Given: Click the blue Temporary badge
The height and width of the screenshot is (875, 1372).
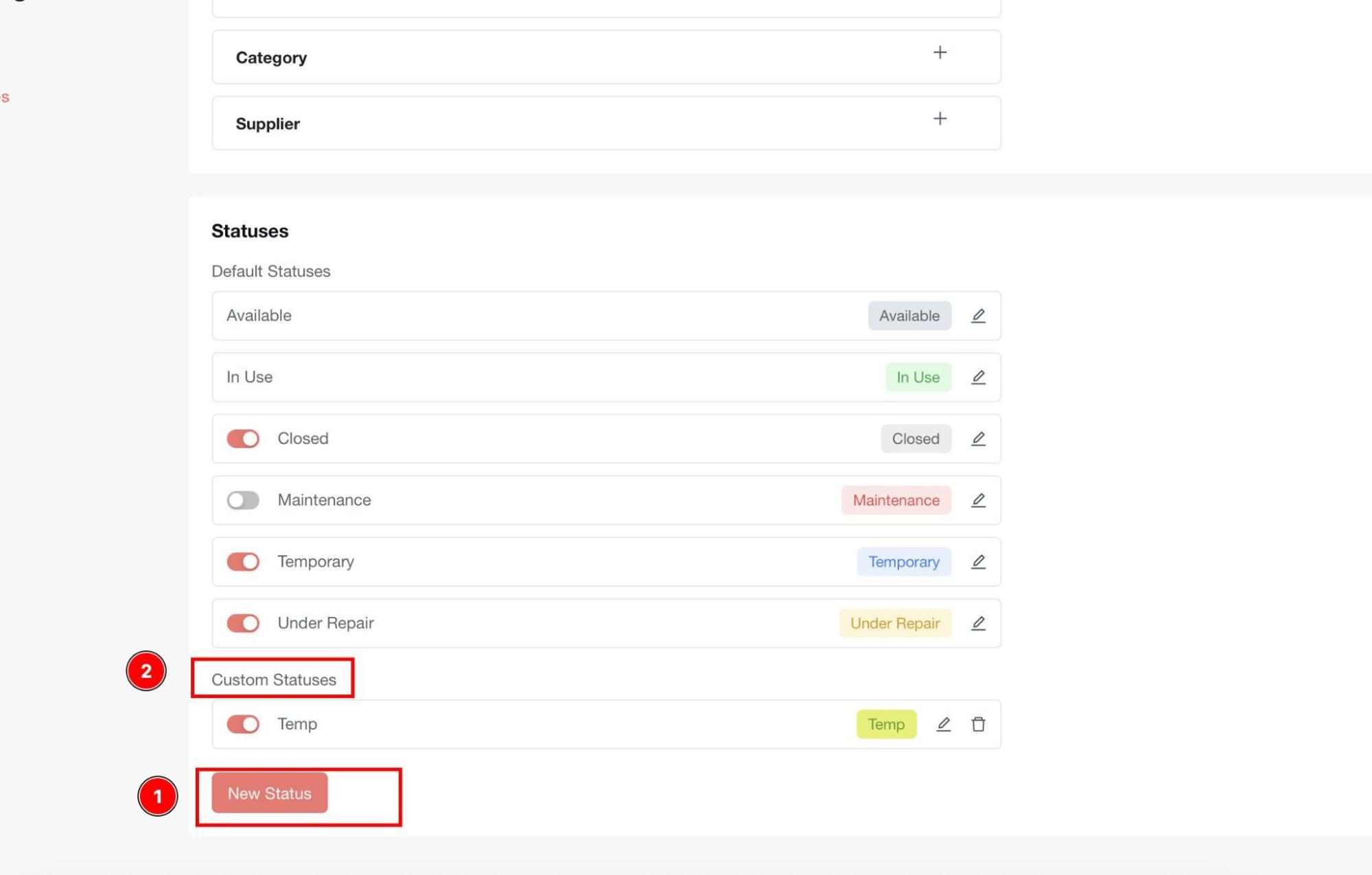Looking at the screenshot, I should tap(903, 562).
